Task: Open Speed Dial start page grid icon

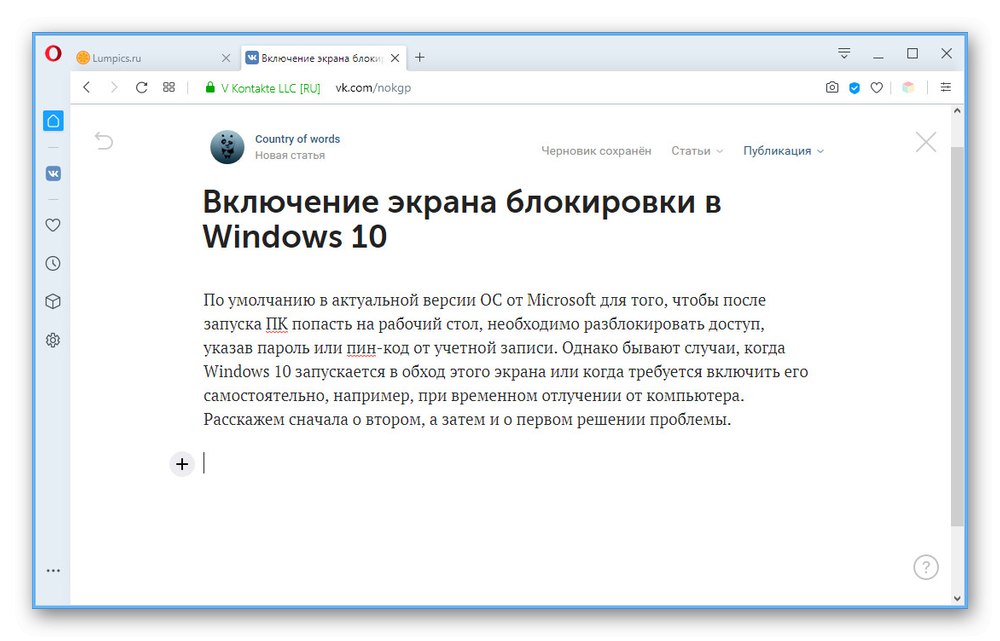Action: coord(168,87)
